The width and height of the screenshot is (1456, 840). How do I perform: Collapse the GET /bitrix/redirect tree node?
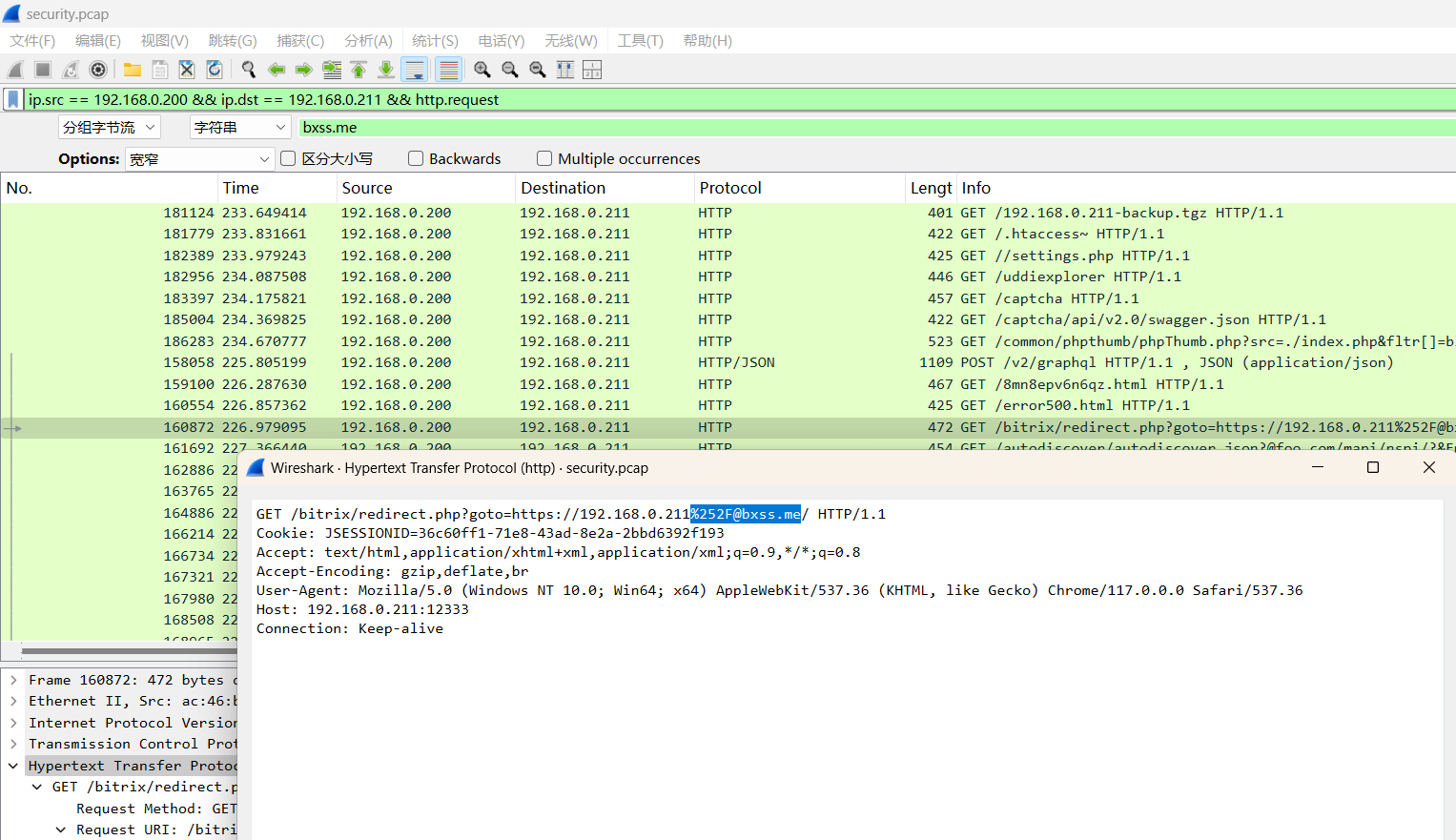(37, 787)
